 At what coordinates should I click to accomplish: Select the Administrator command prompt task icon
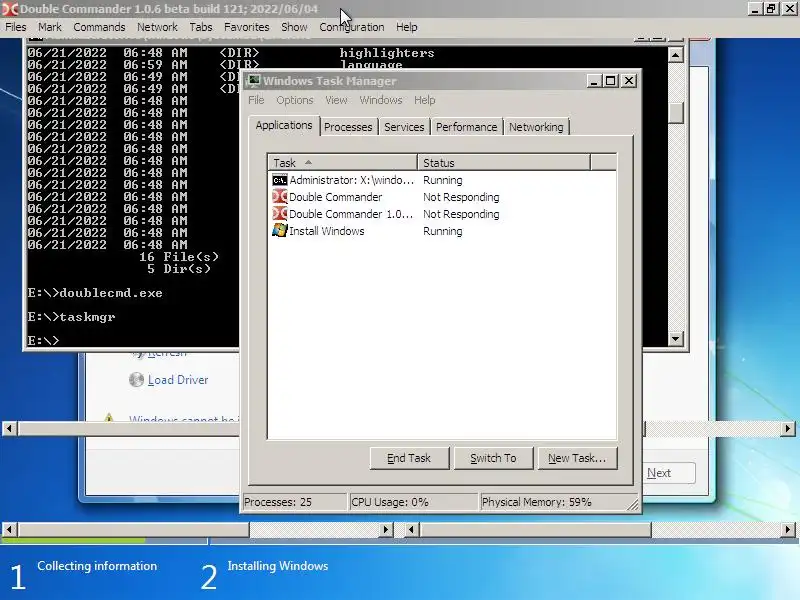pos(280,180)
